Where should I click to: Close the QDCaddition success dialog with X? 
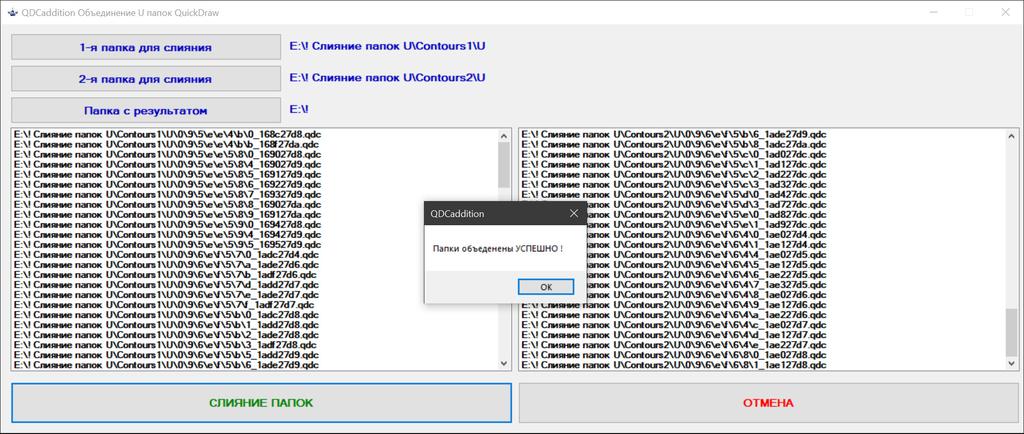pyautogui.click(x=574, y=213)
